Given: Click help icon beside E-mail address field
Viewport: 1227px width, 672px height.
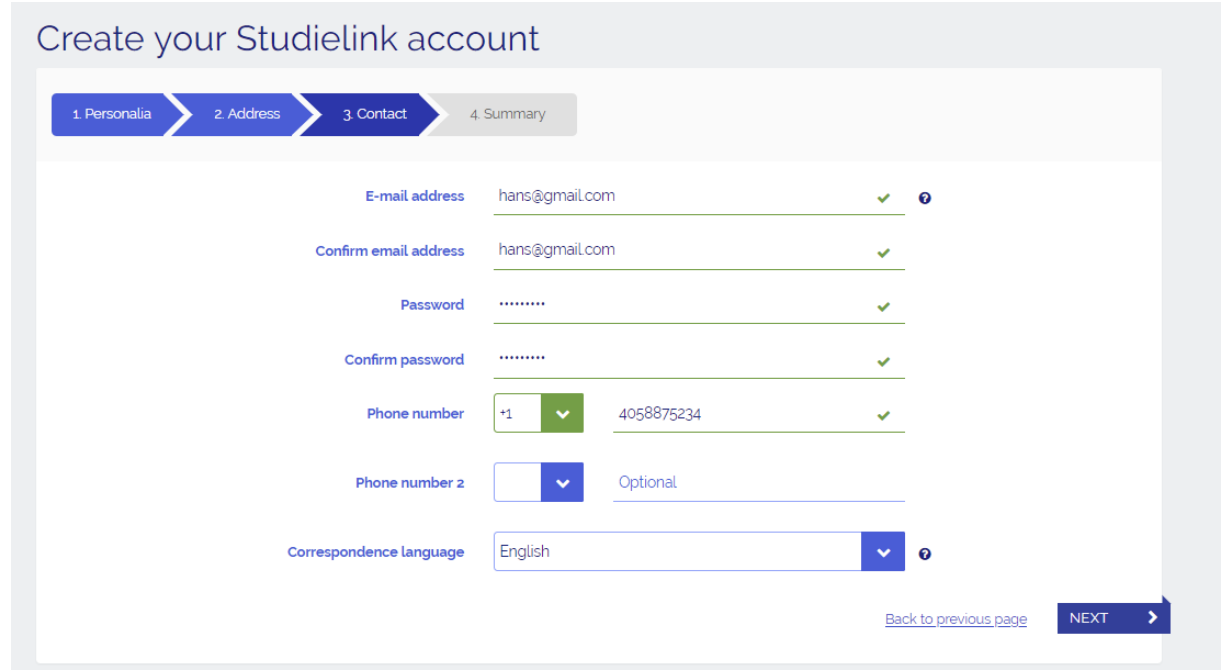Looking at the screenshot, I should pos(925,198).
